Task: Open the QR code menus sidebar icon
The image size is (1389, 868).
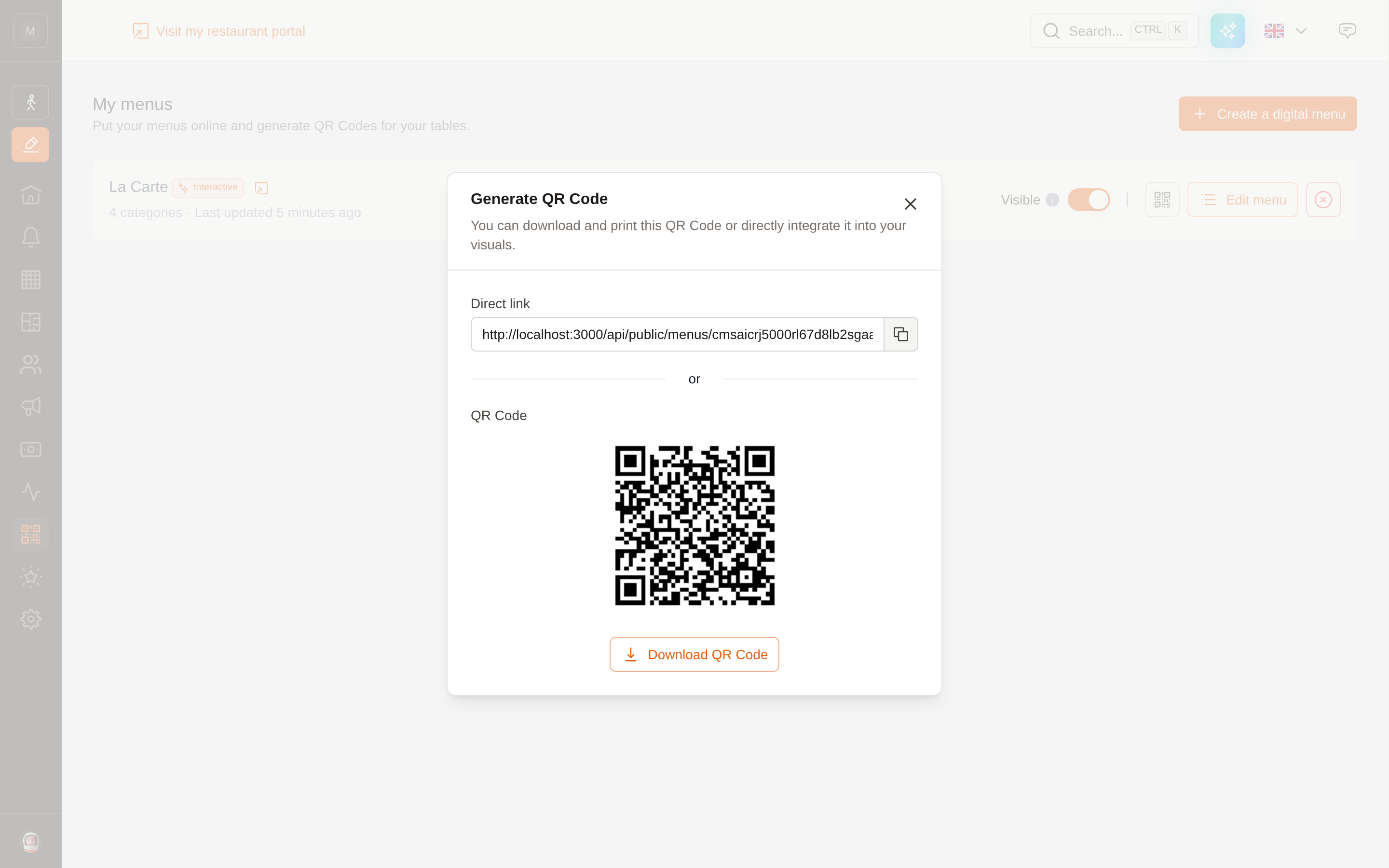Action: click(30, 534)
